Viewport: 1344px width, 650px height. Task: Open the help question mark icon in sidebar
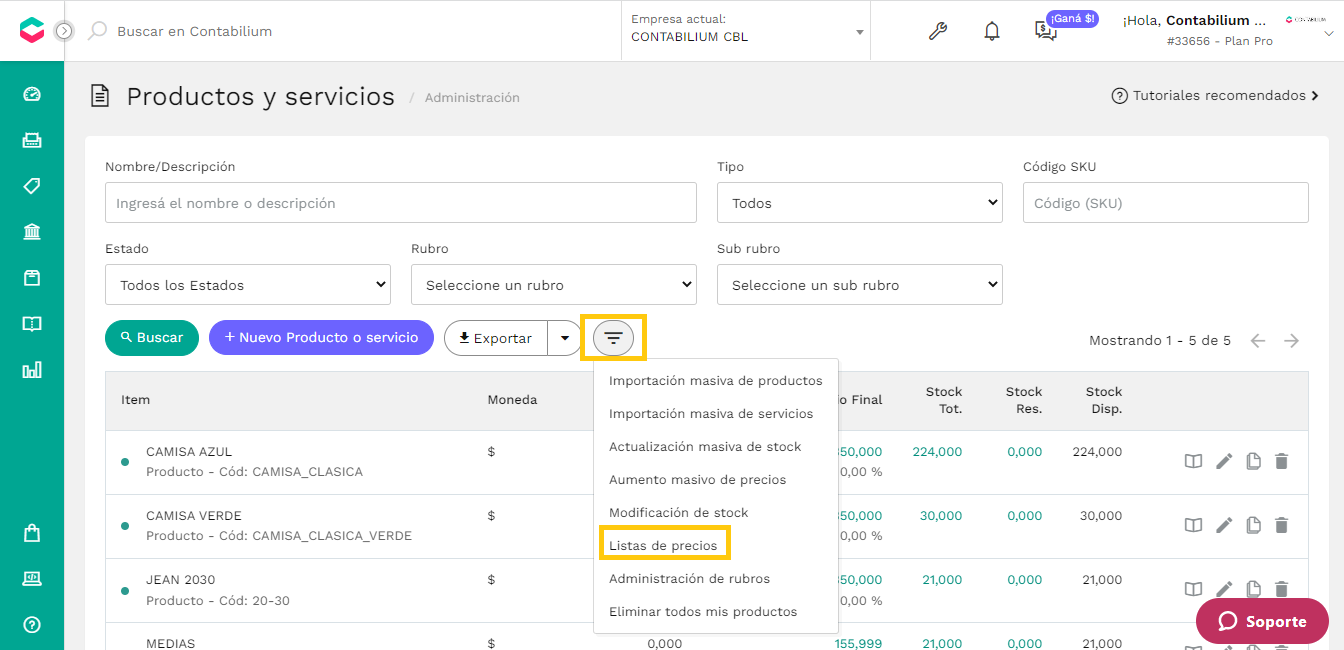(32, 625)
